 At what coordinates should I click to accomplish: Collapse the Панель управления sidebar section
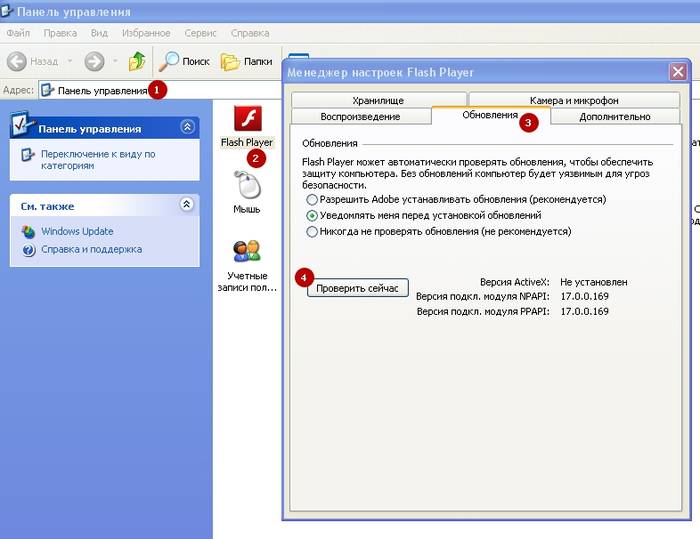(187, 127)
